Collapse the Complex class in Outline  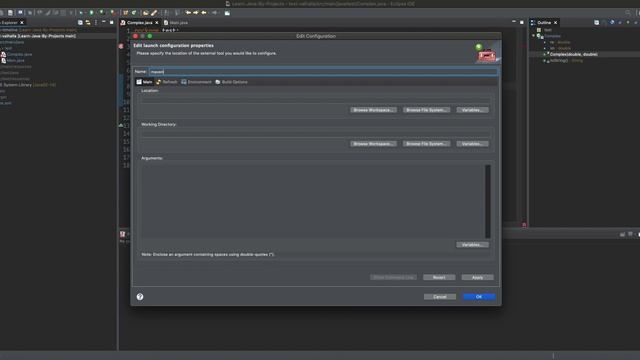[533, 36]
